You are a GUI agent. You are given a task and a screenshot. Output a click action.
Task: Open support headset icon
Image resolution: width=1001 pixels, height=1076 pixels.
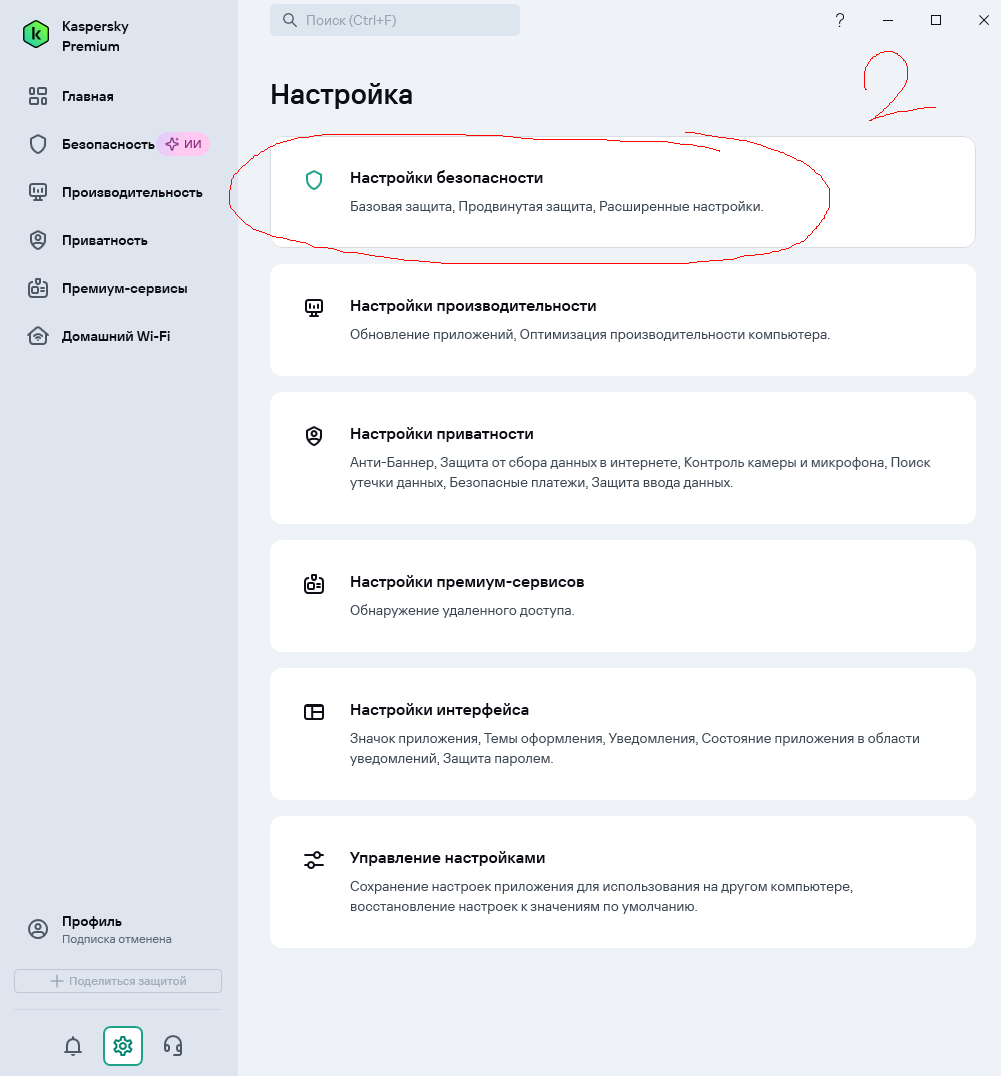(173, 1046)
